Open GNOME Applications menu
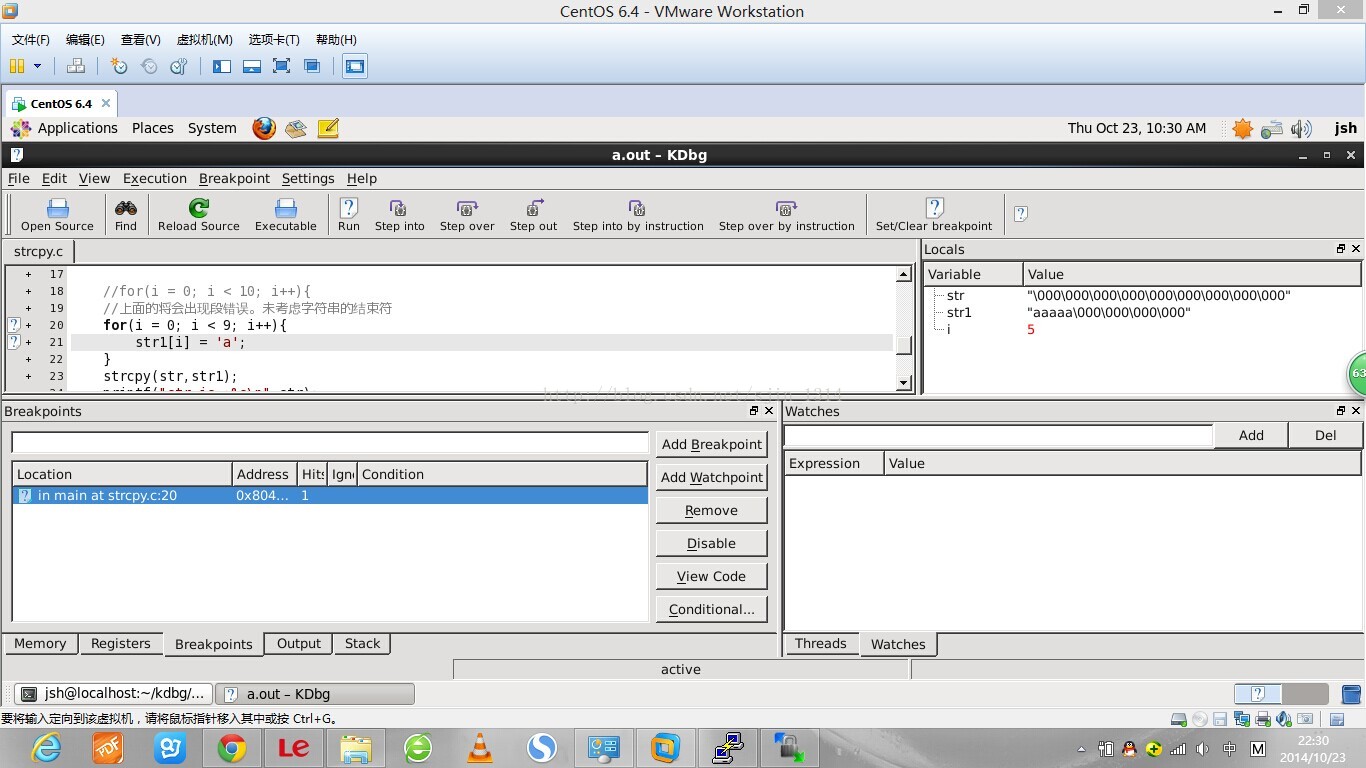Image resolution: width=1366 pixels, height=768 pixels. coord(65,128)
